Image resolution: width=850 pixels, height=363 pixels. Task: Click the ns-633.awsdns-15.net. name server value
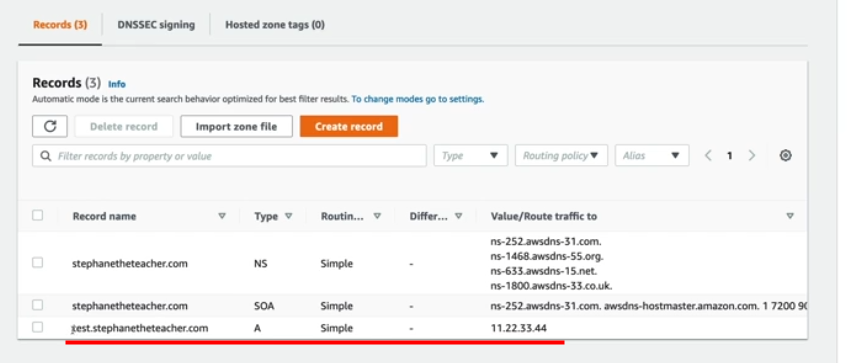click(x=544, y=271)
